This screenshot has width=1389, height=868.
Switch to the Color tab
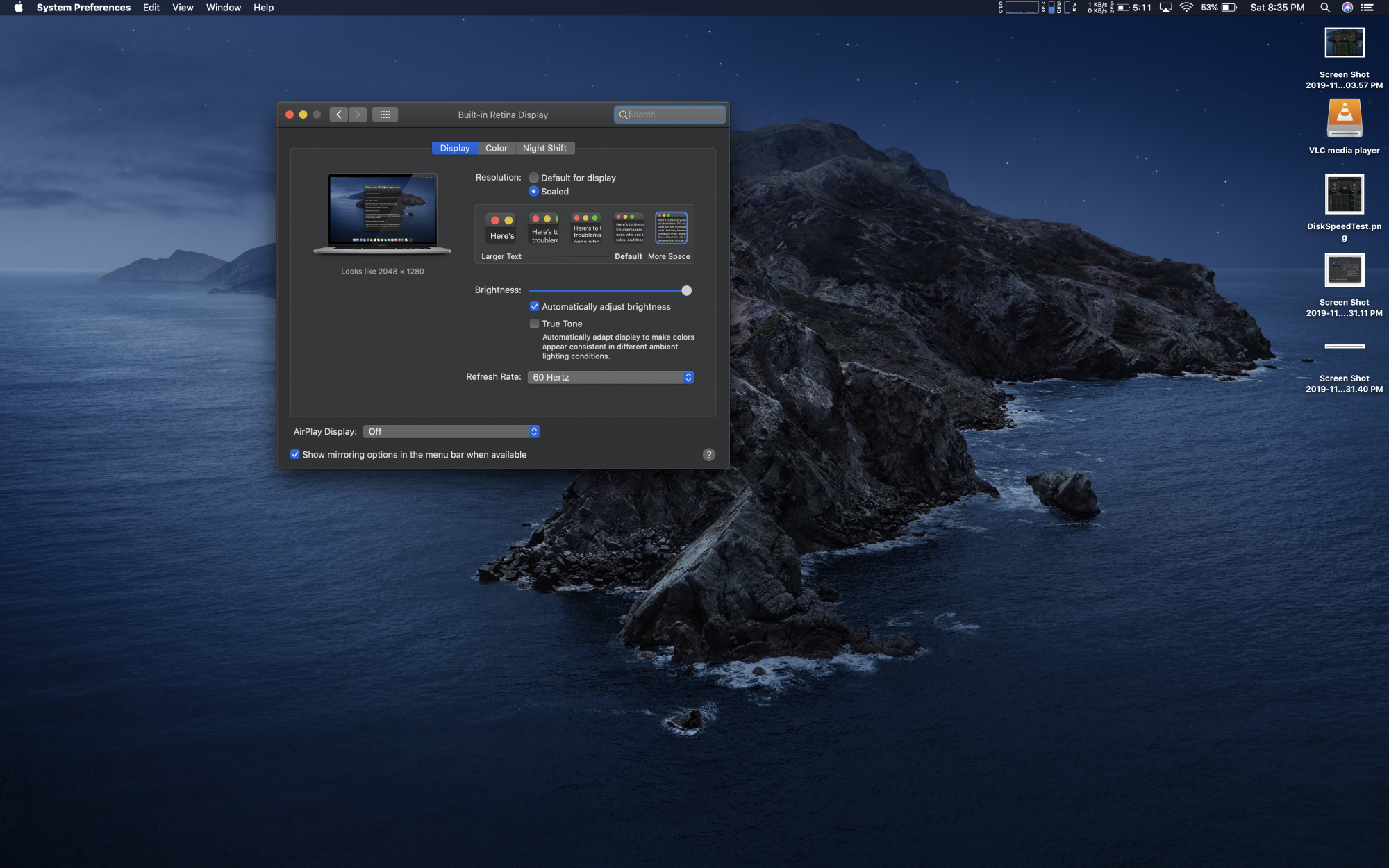tap(496, 148)
